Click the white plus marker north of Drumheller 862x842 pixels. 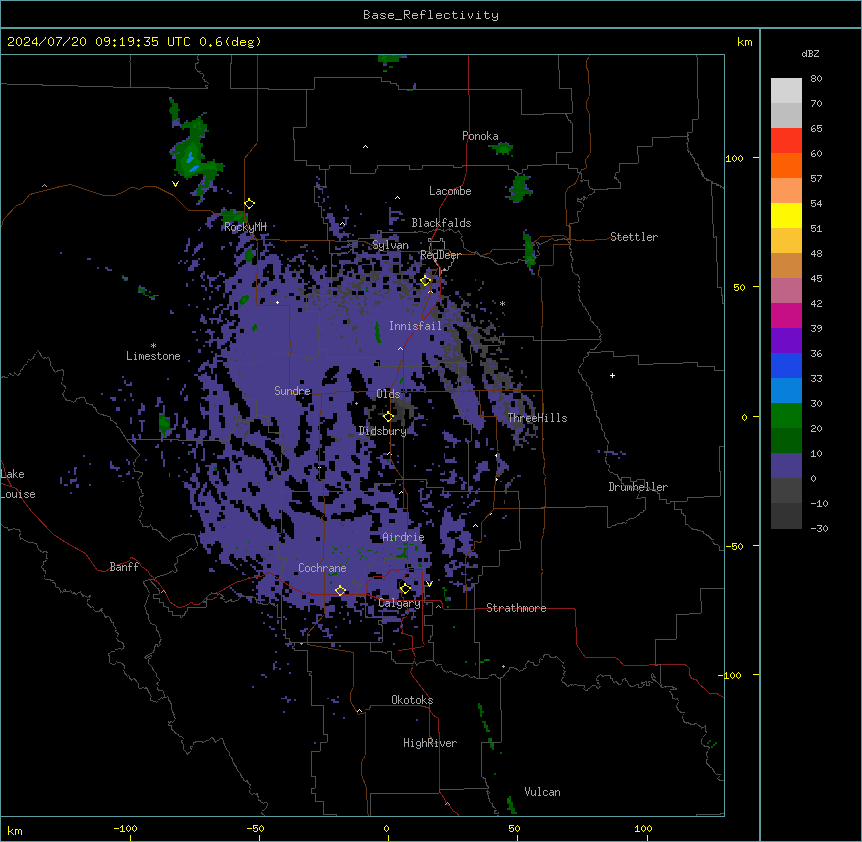[x=612, y=375]
